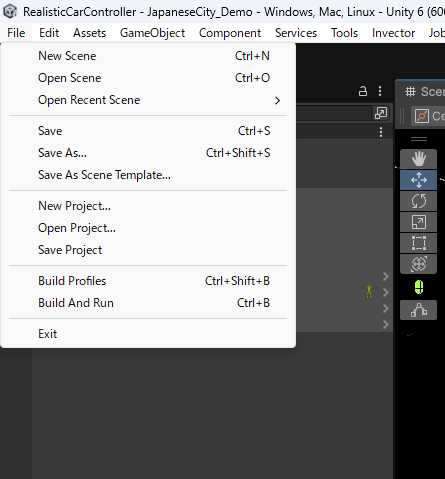
Task: Click the search field in the panel
Action: pyautogui.click(x=333, y=113)
